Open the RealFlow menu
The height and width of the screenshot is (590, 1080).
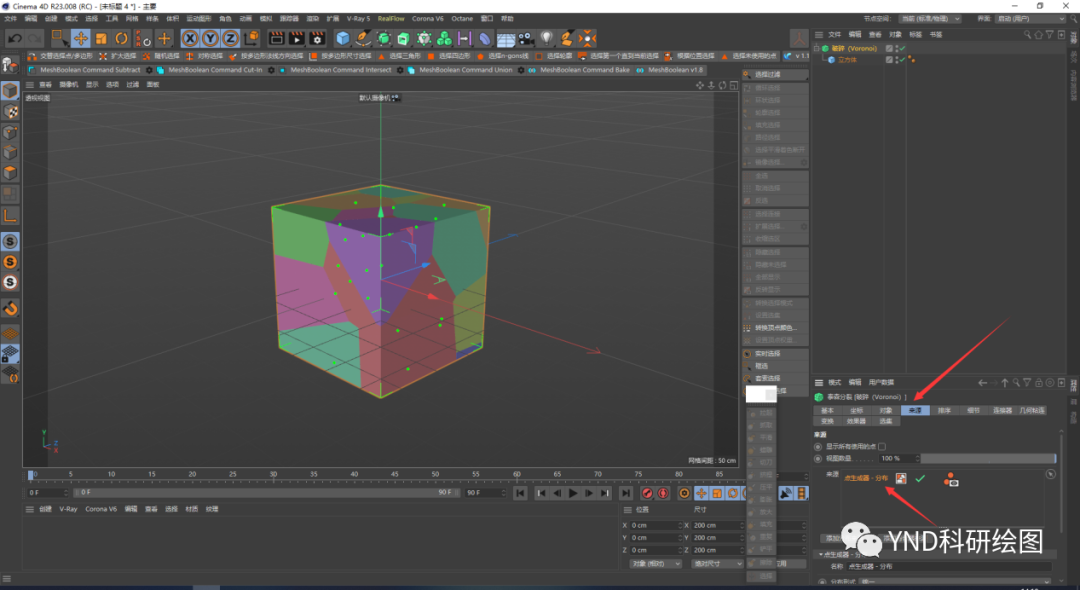[391, 19]
